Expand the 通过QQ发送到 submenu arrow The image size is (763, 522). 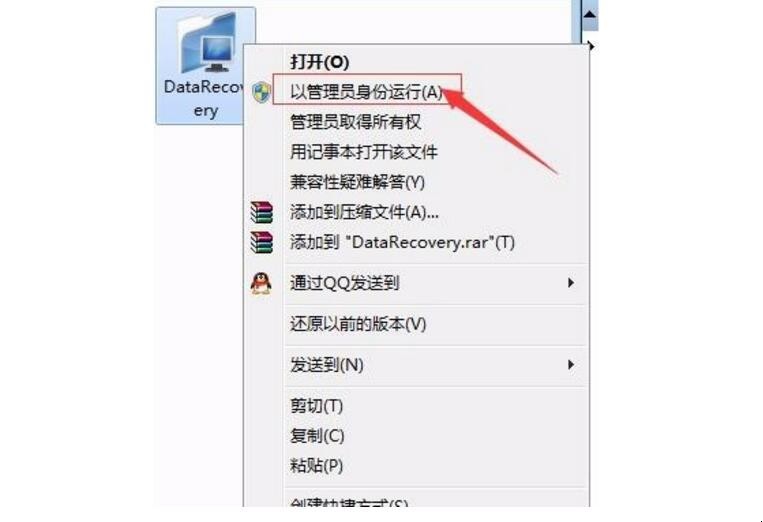(571, 283)
